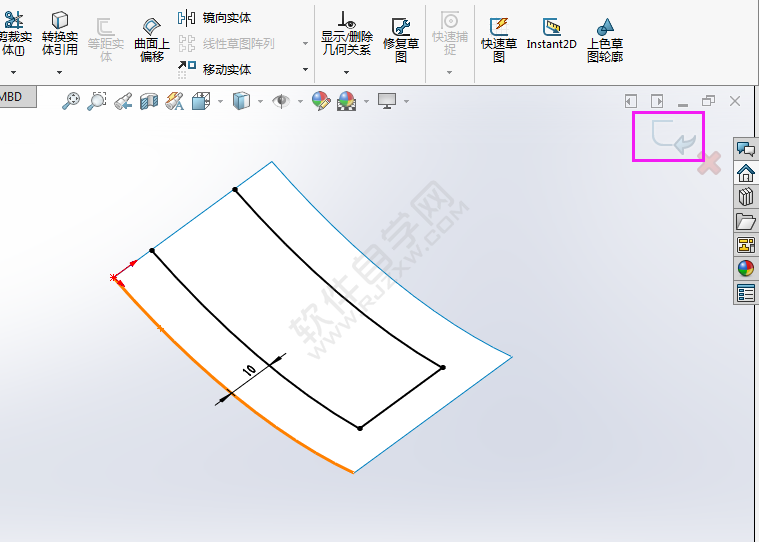Viewport: 759px width, 542px height.
Task: Open Appearances color ball in task pane
Action: (x=746, y=268)
